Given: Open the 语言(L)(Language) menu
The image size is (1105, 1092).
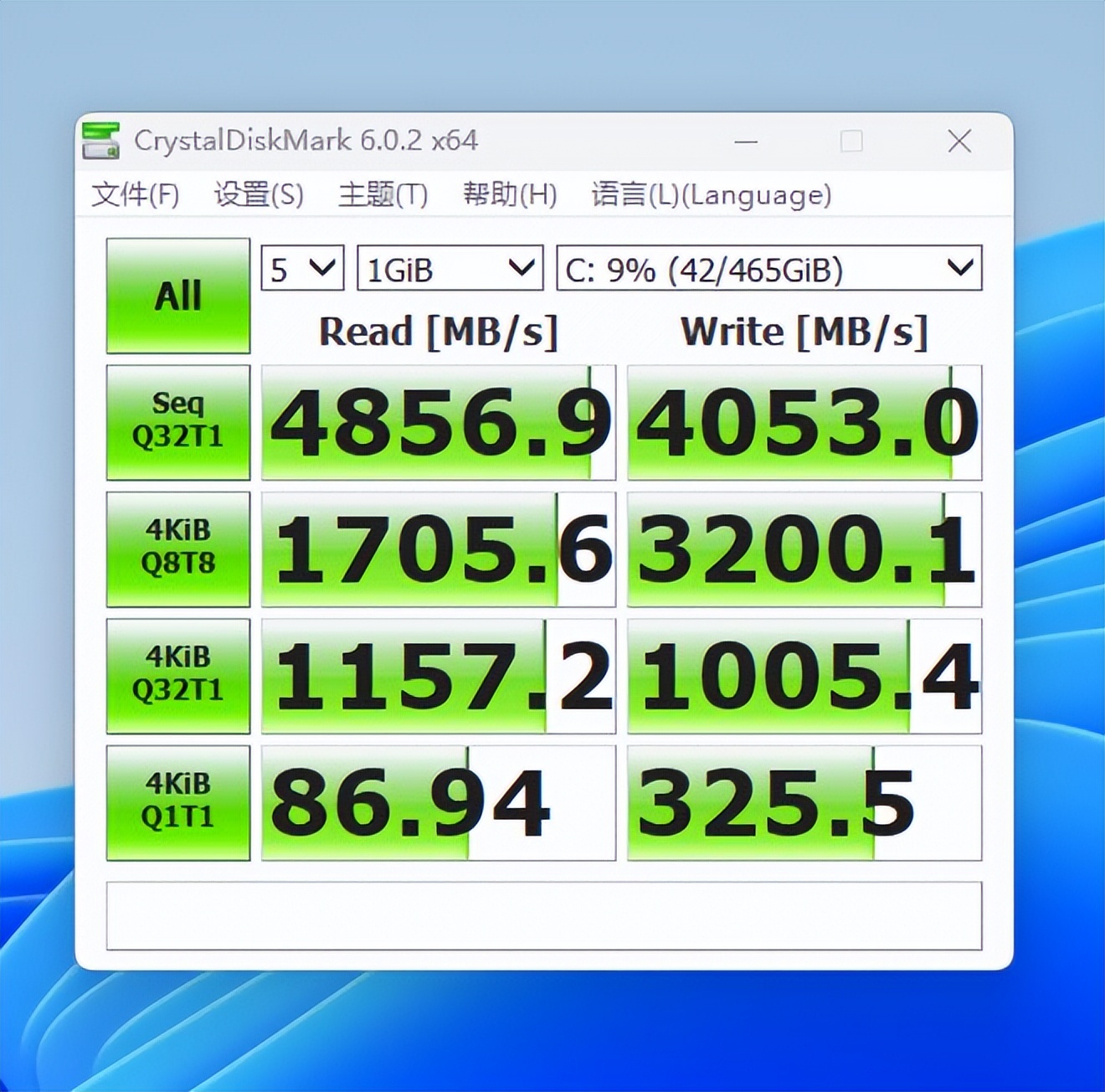Looking at the screenshot, I should click(708, 194).
